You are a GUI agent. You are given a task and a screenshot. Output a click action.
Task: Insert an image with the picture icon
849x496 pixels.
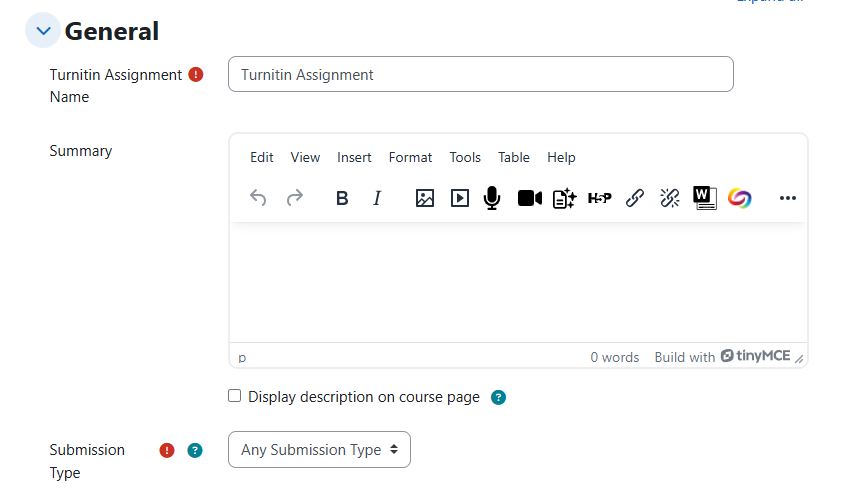click(424, 198)
